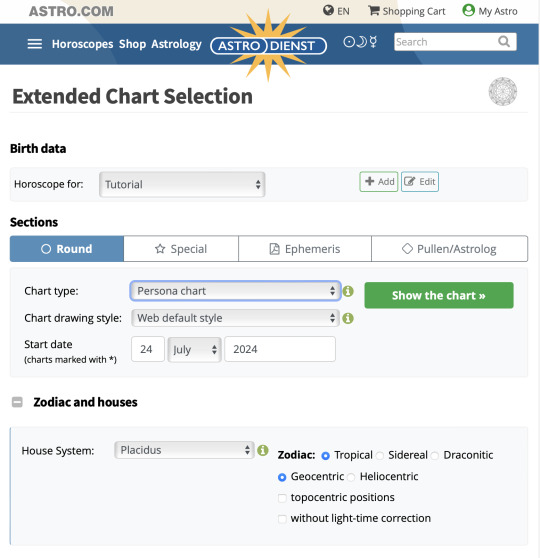Open the Horoscope for dropdown

[182, 184]
